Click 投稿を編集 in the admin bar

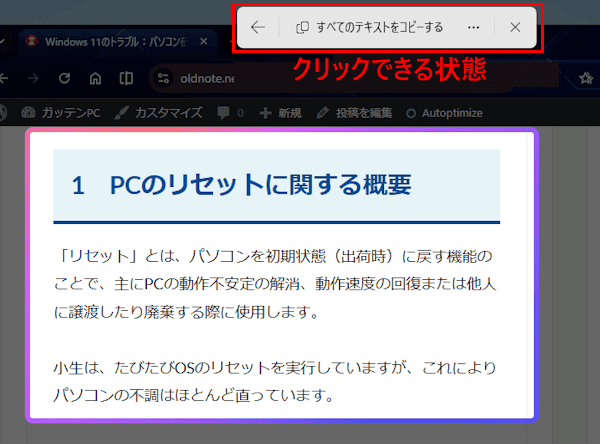(355, 112)
